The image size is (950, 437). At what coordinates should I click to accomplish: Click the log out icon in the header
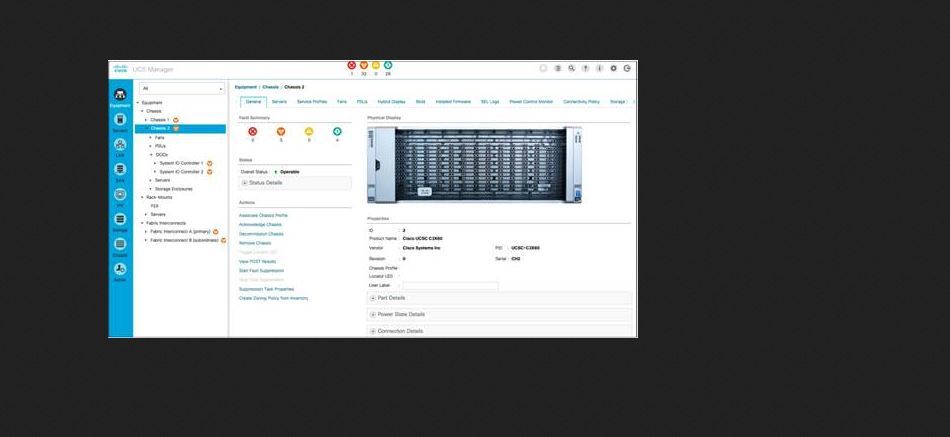627,68
